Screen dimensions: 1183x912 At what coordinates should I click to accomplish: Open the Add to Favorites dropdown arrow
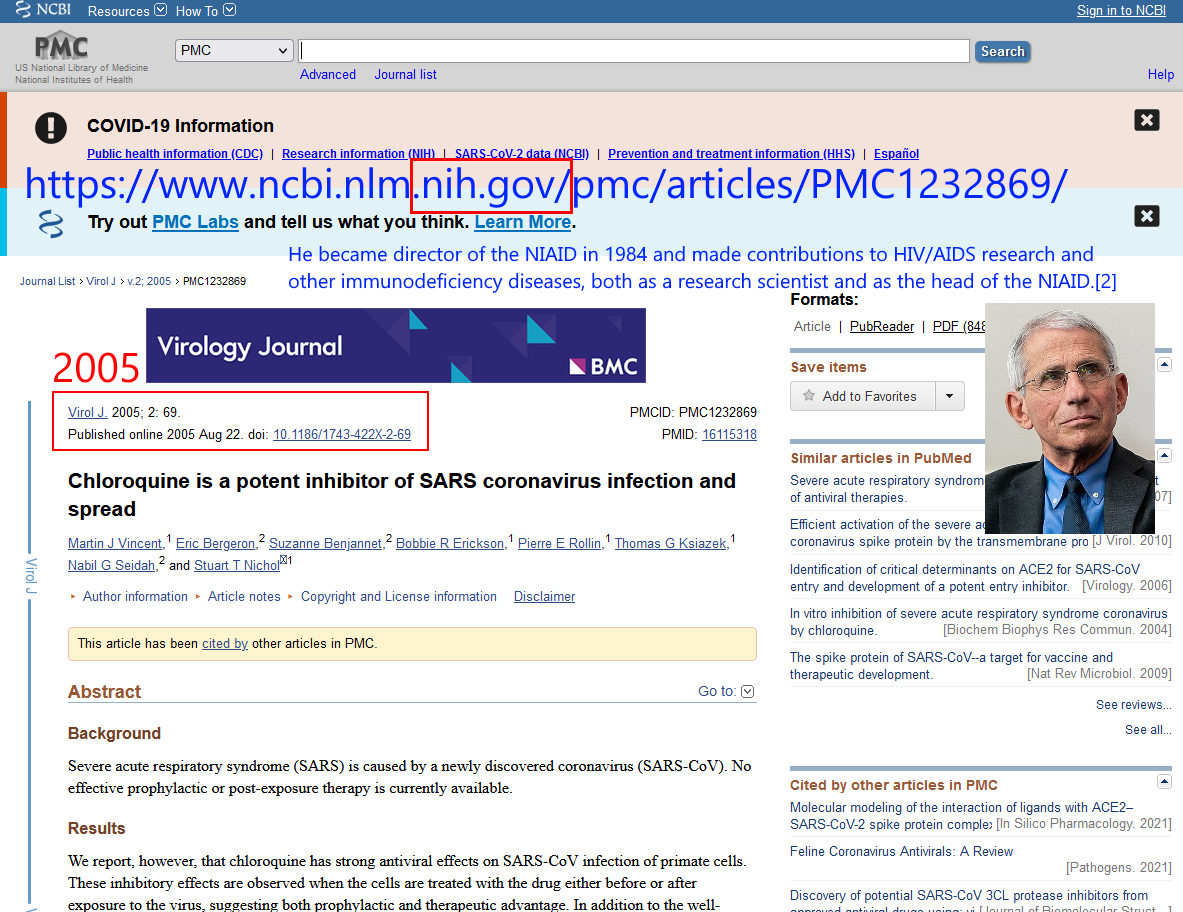point(950,396)
